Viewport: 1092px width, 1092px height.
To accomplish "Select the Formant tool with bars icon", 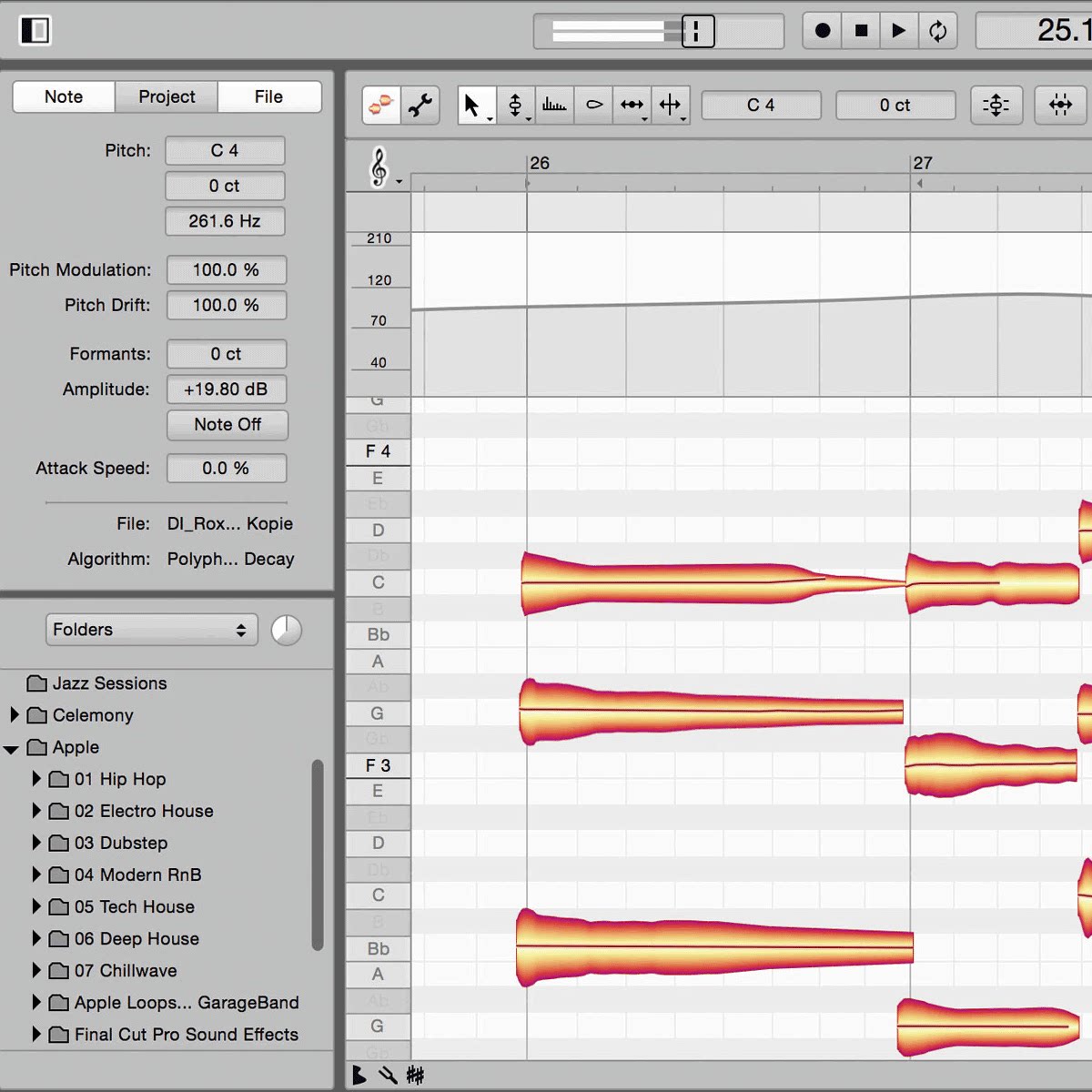I will [x=554, y=106].
